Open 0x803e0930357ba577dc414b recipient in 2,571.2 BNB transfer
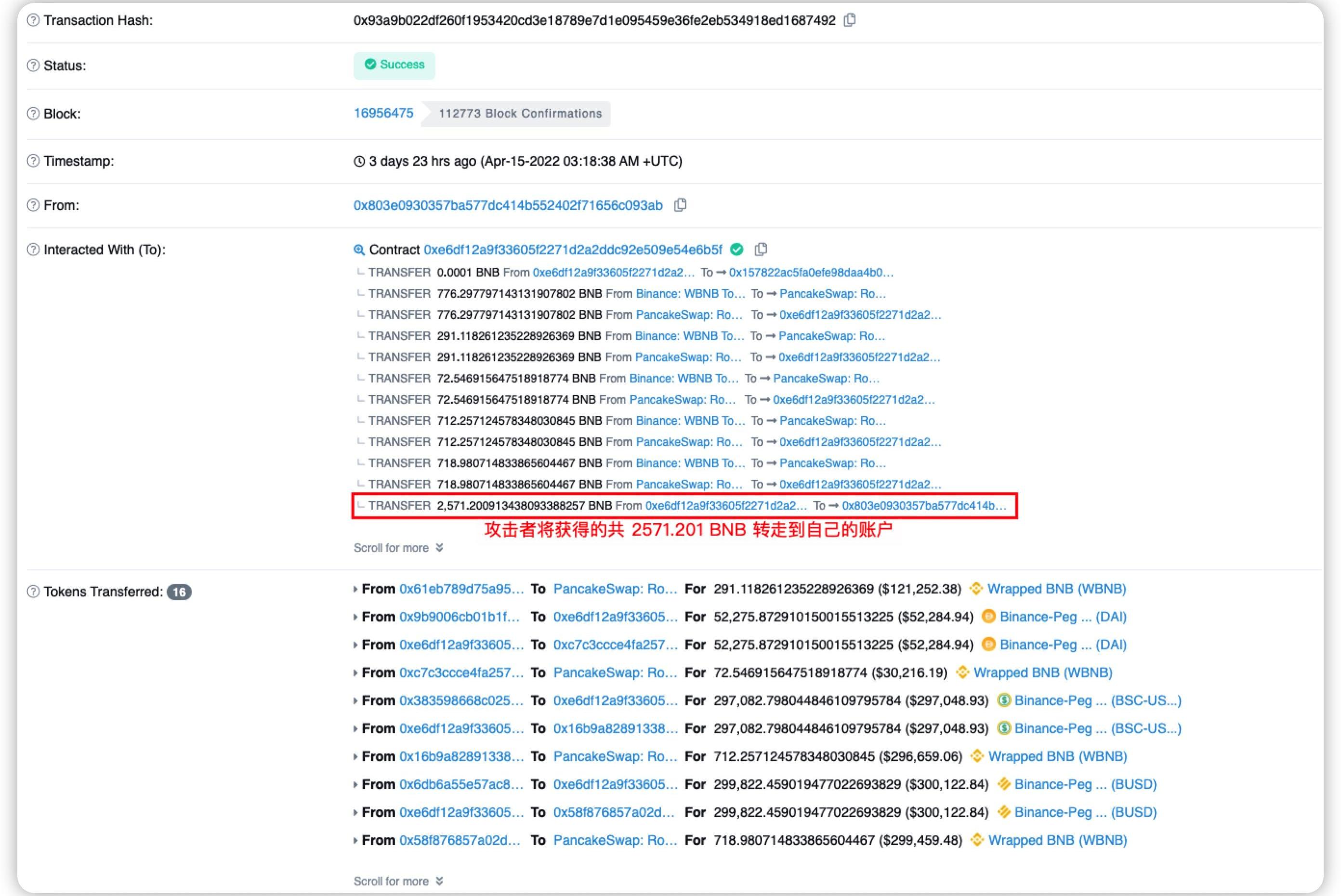 tap(923, 506)
